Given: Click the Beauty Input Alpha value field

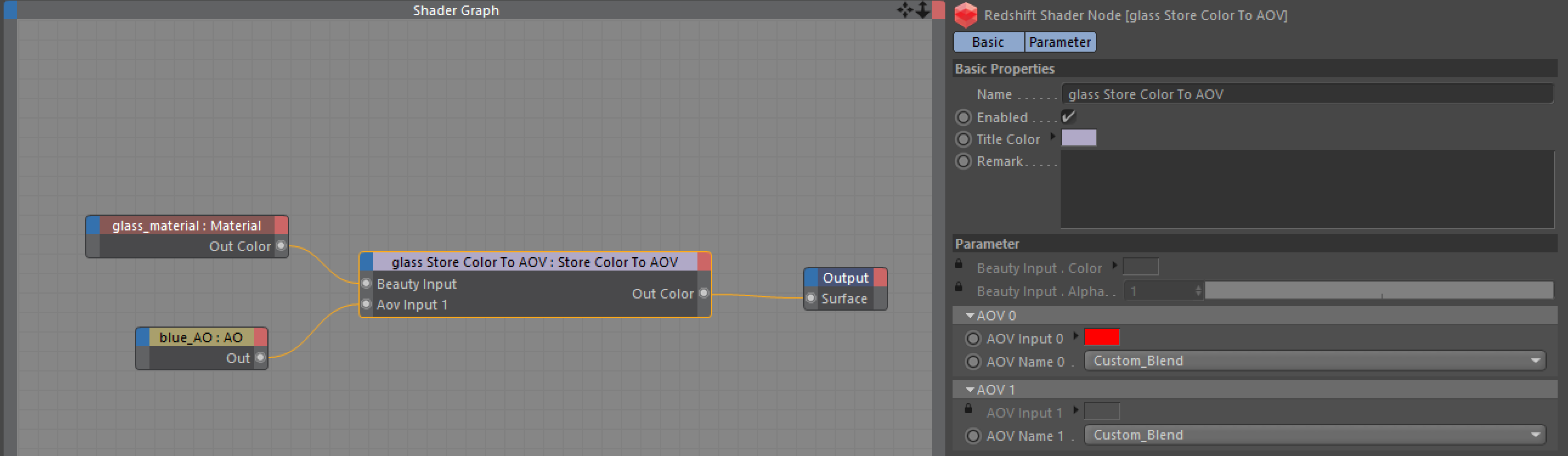Looking at the screenshot, I should pyautogui.click(x=1159, y=291).
